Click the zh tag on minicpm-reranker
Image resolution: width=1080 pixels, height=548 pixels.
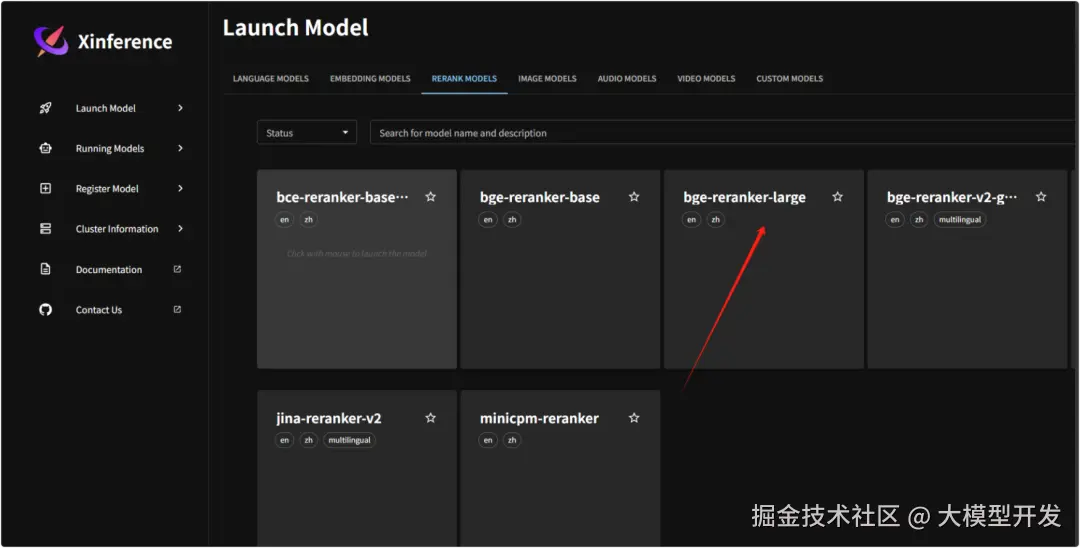pos(512,440)
